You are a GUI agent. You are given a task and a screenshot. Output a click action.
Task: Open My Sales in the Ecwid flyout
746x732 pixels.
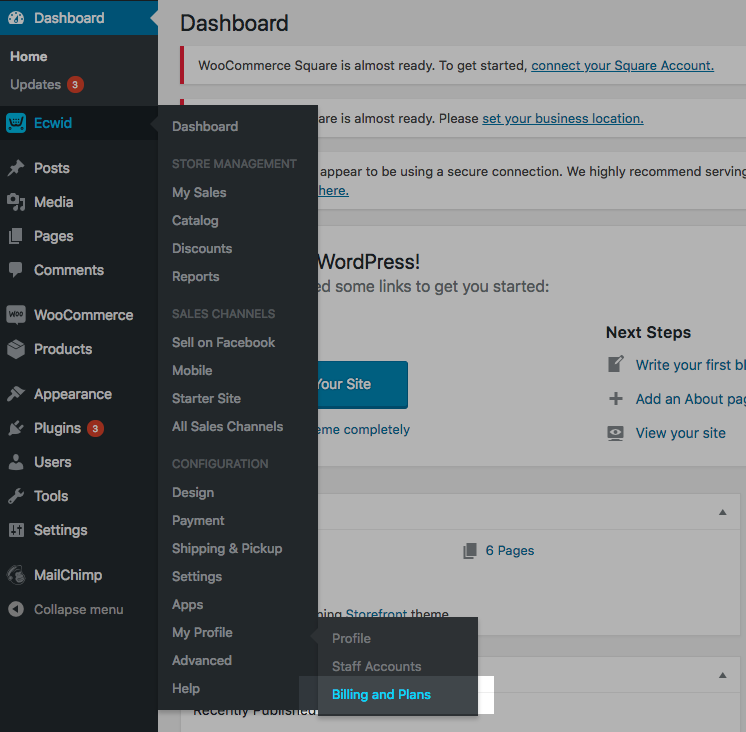[199, 193]
